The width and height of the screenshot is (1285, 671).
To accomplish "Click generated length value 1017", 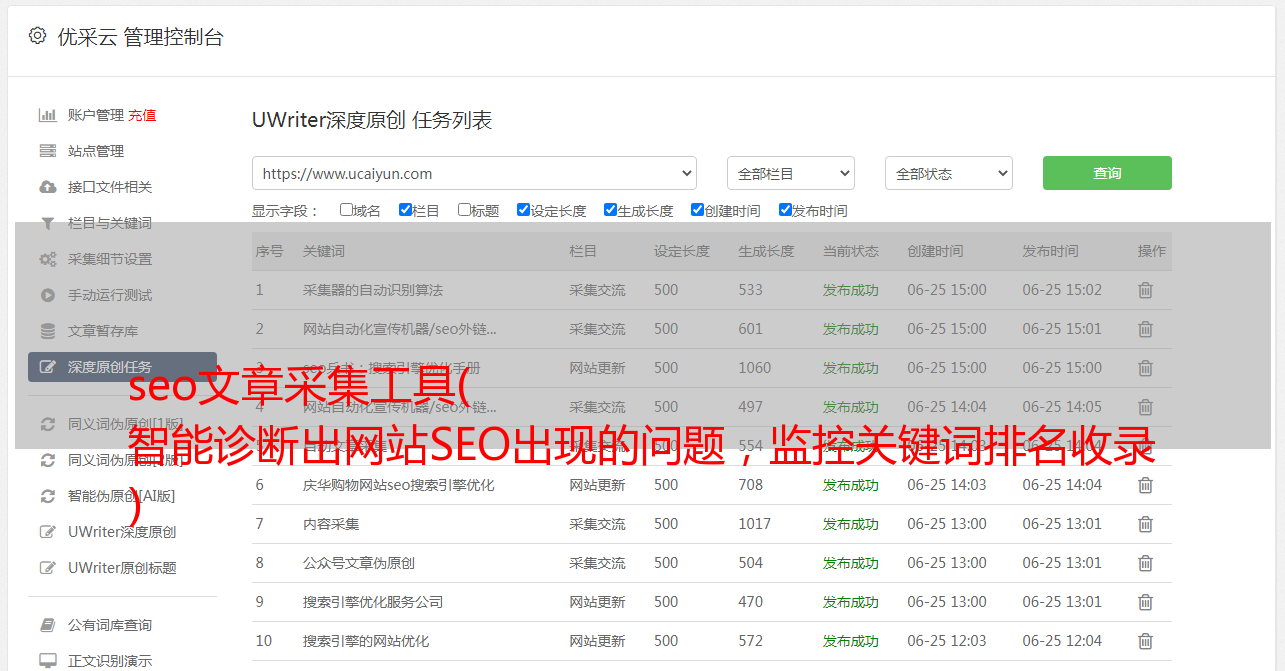I will [x=755, y=524].
